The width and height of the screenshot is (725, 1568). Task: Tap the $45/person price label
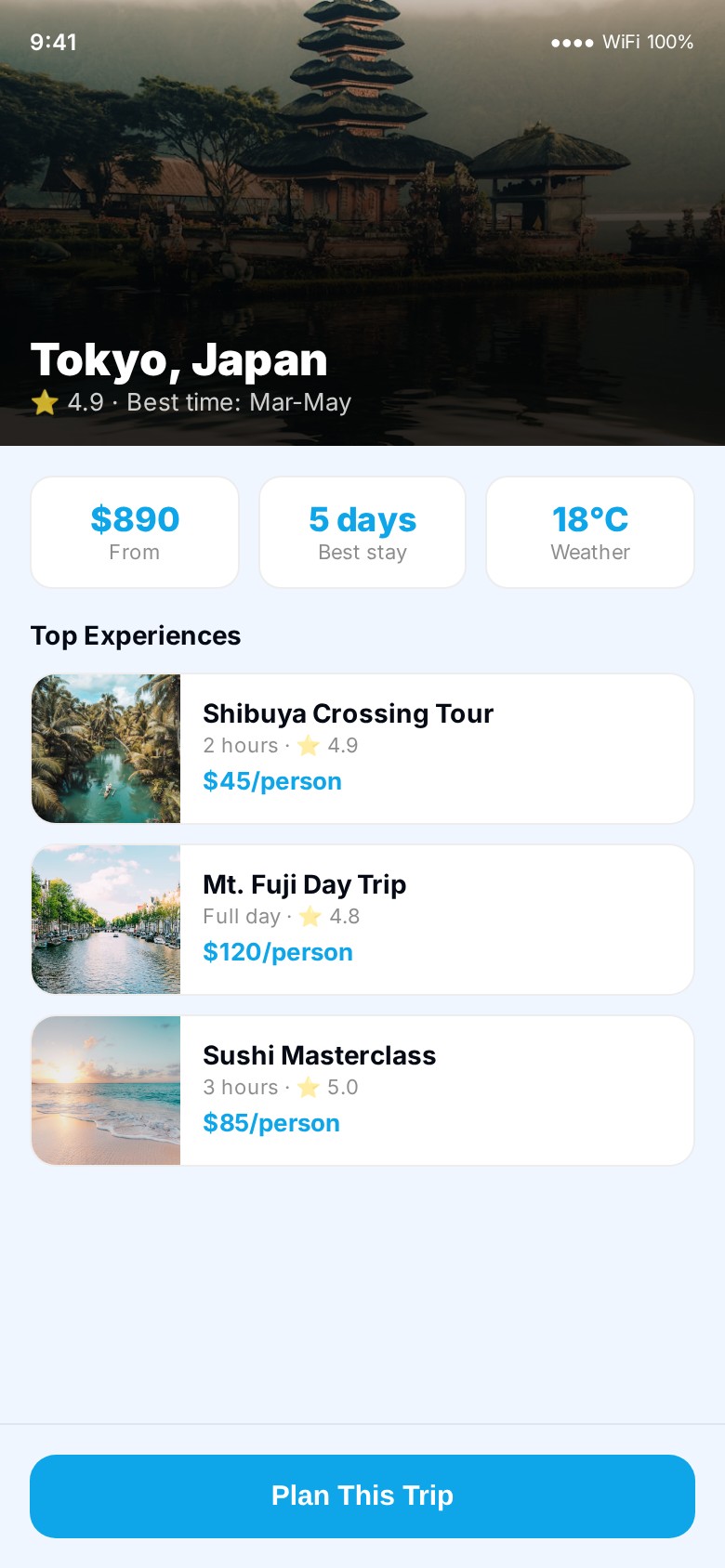(272, 781)
